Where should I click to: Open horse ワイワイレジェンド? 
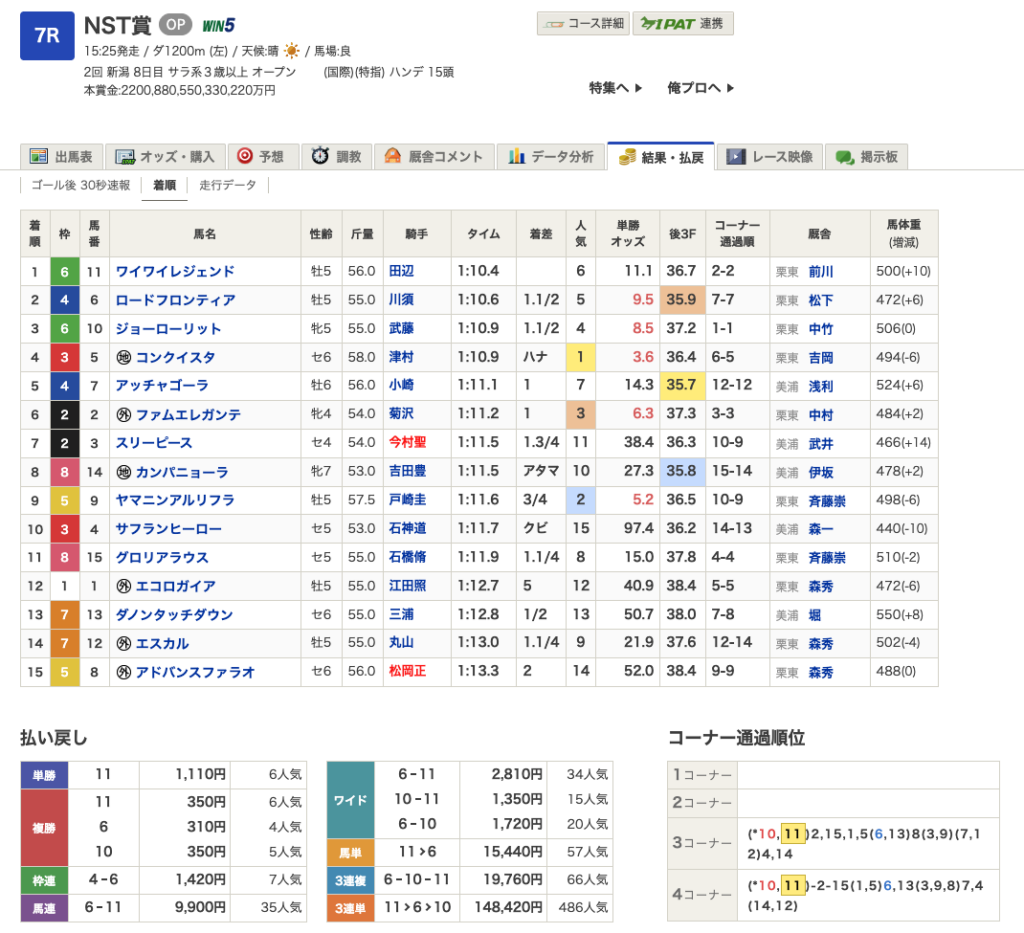click(x=175, y=272)
